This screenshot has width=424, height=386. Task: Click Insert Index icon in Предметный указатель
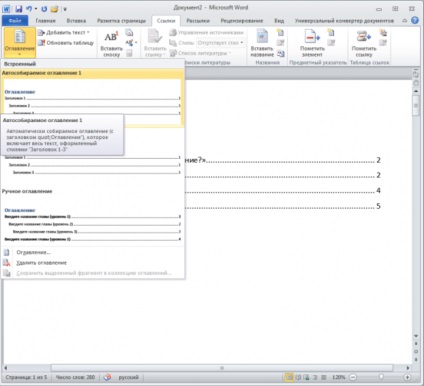(x=331, y=33)
